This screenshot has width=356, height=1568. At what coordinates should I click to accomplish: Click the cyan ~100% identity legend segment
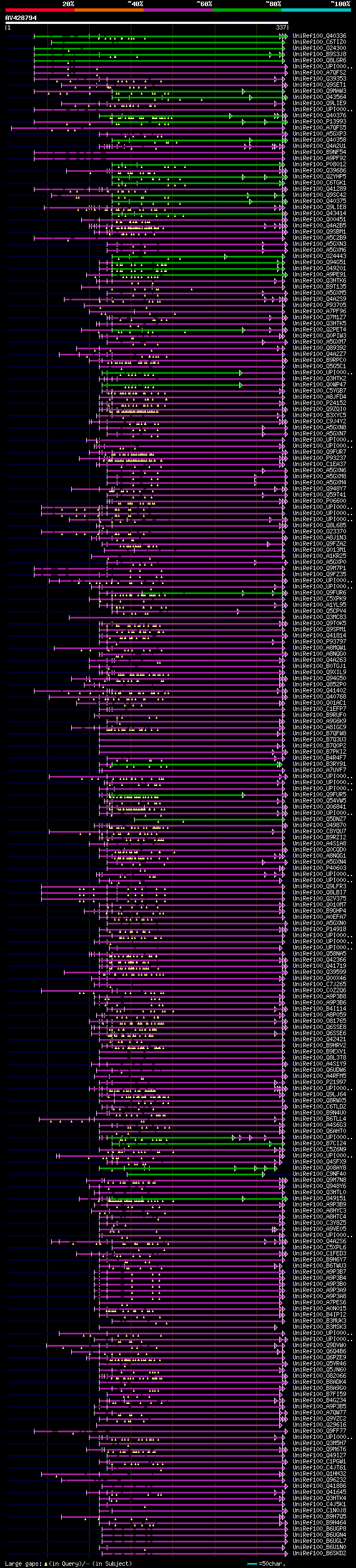[x=317, y=10]
